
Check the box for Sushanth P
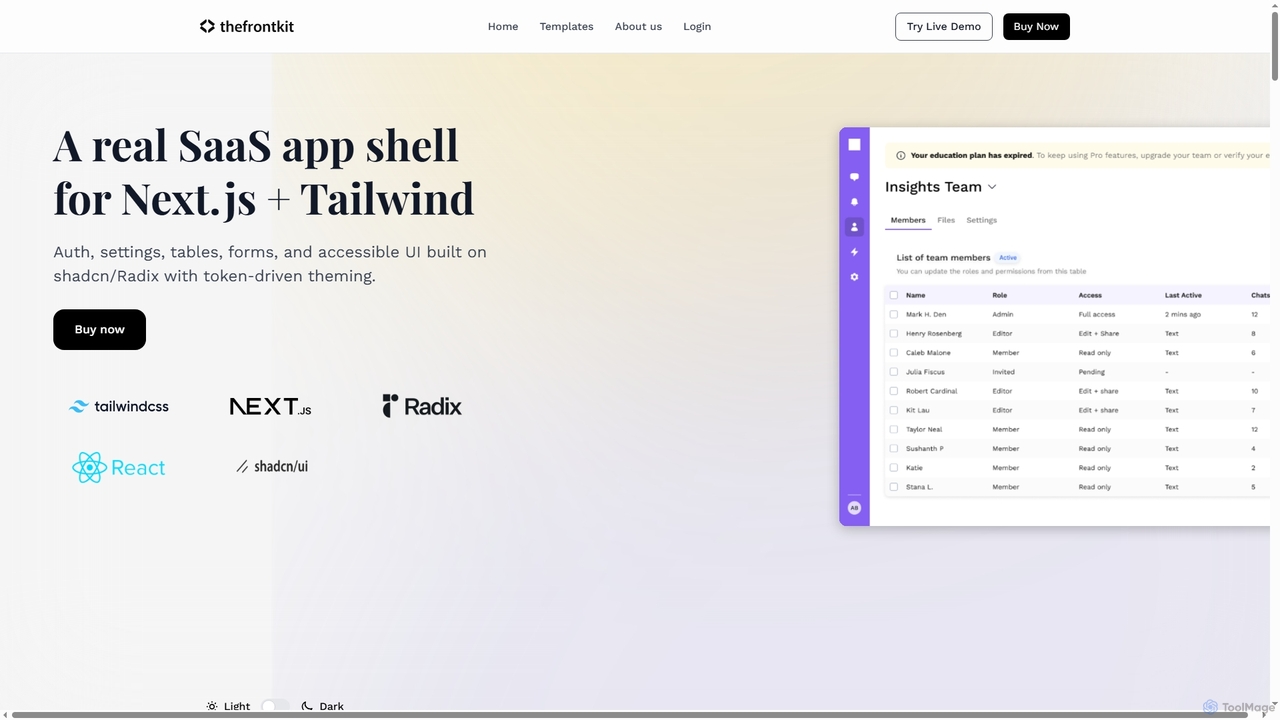(x=894, y=449)
